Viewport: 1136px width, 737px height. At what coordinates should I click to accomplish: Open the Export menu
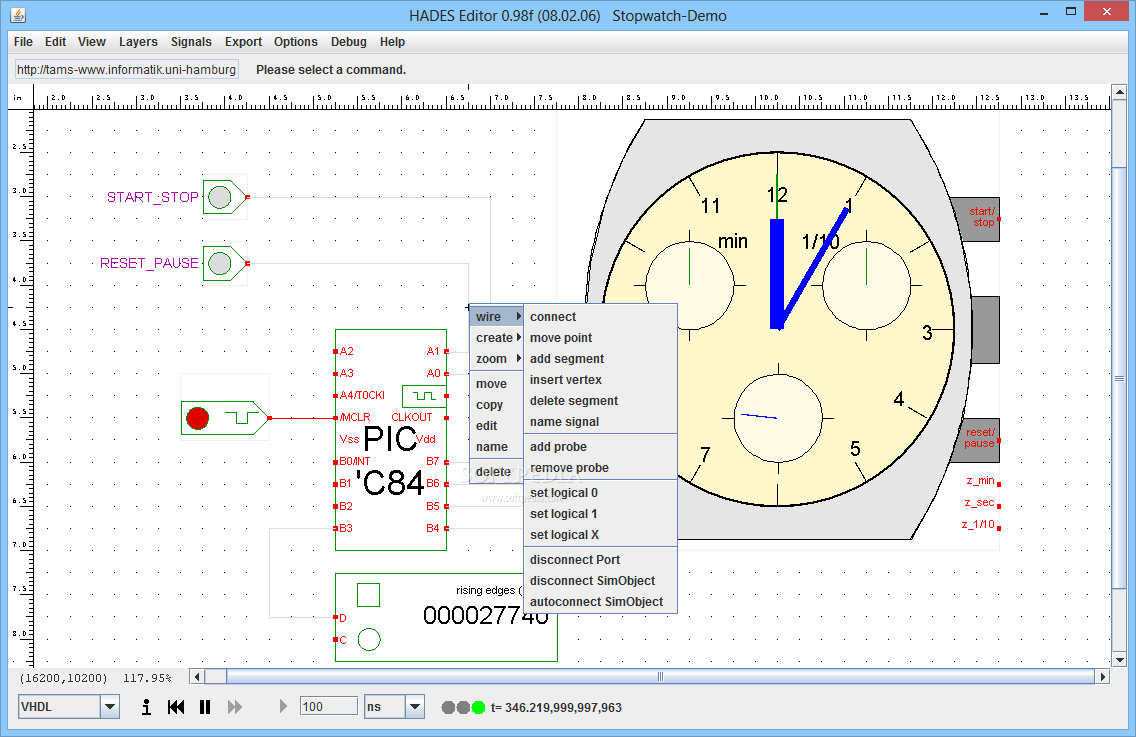pos(243,42)
